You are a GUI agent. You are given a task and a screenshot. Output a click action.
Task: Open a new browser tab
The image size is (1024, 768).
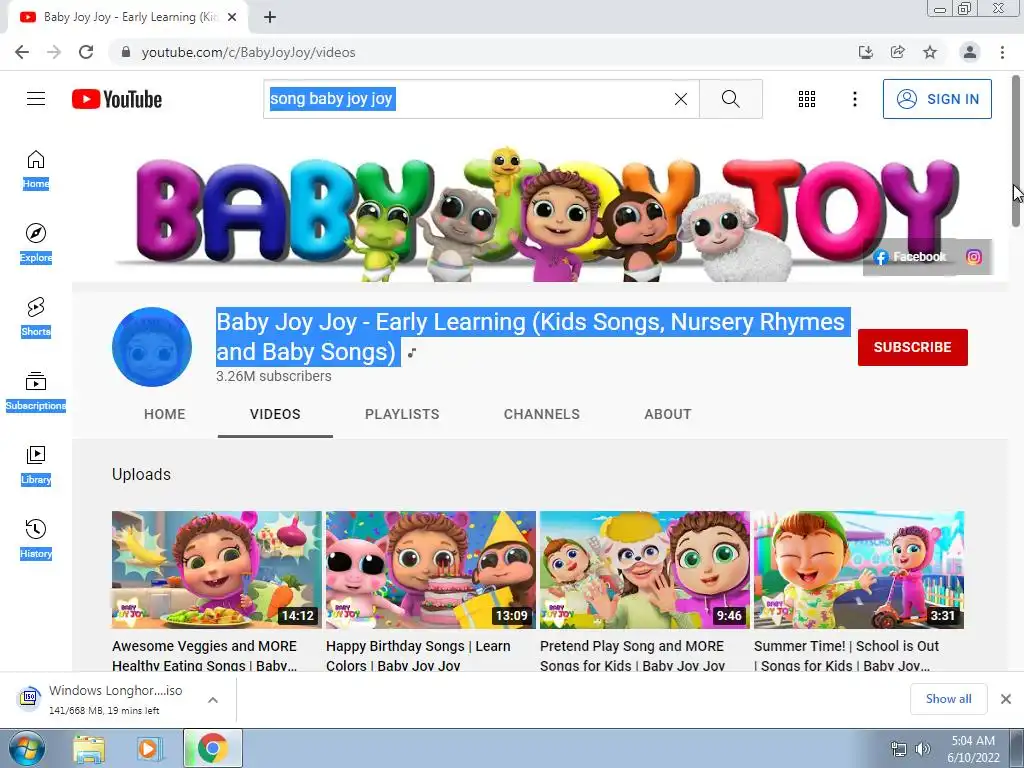(270, 17)
